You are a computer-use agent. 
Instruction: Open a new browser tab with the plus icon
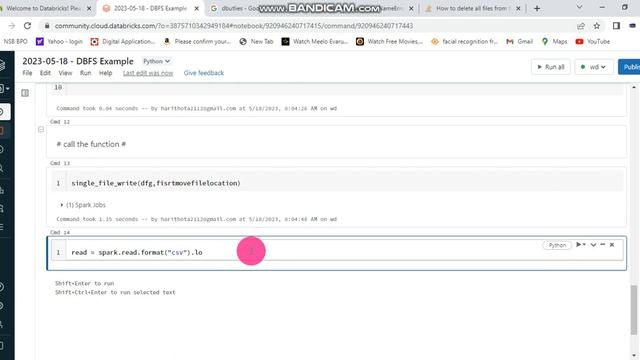click(x=537, y=8)
